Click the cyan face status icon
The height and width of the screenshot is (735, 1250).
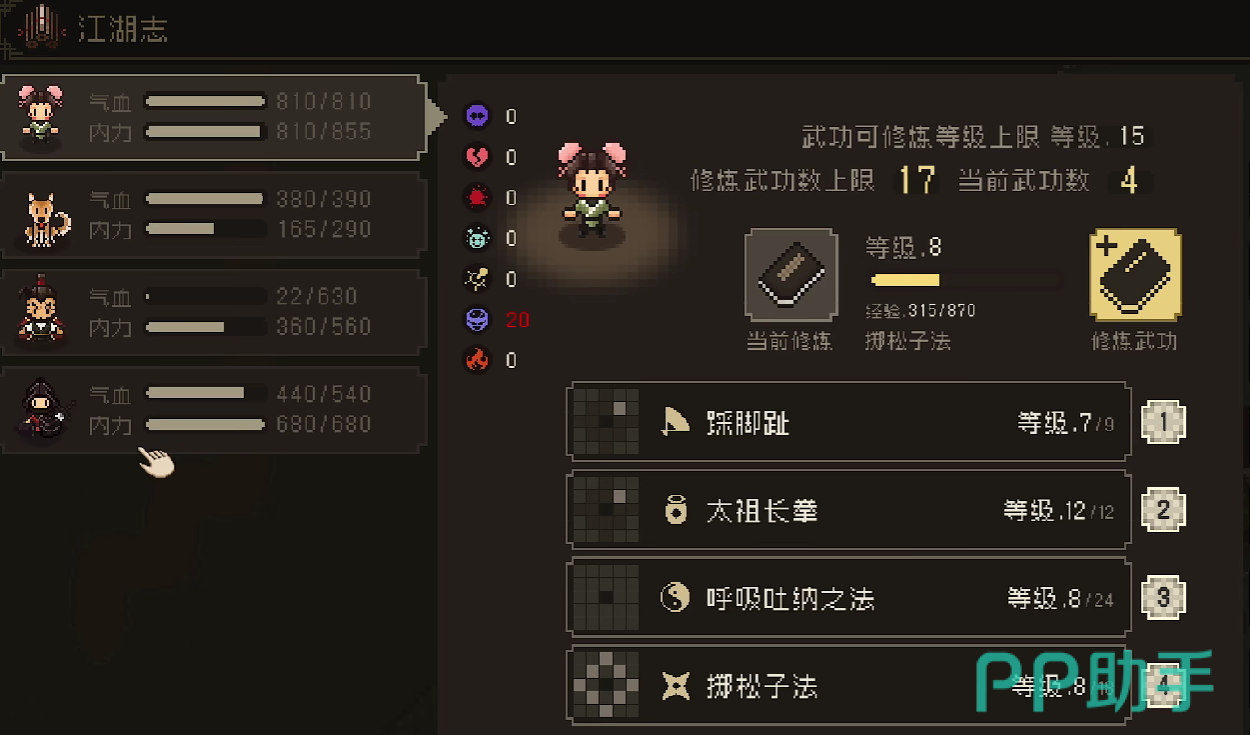(478, 238)
